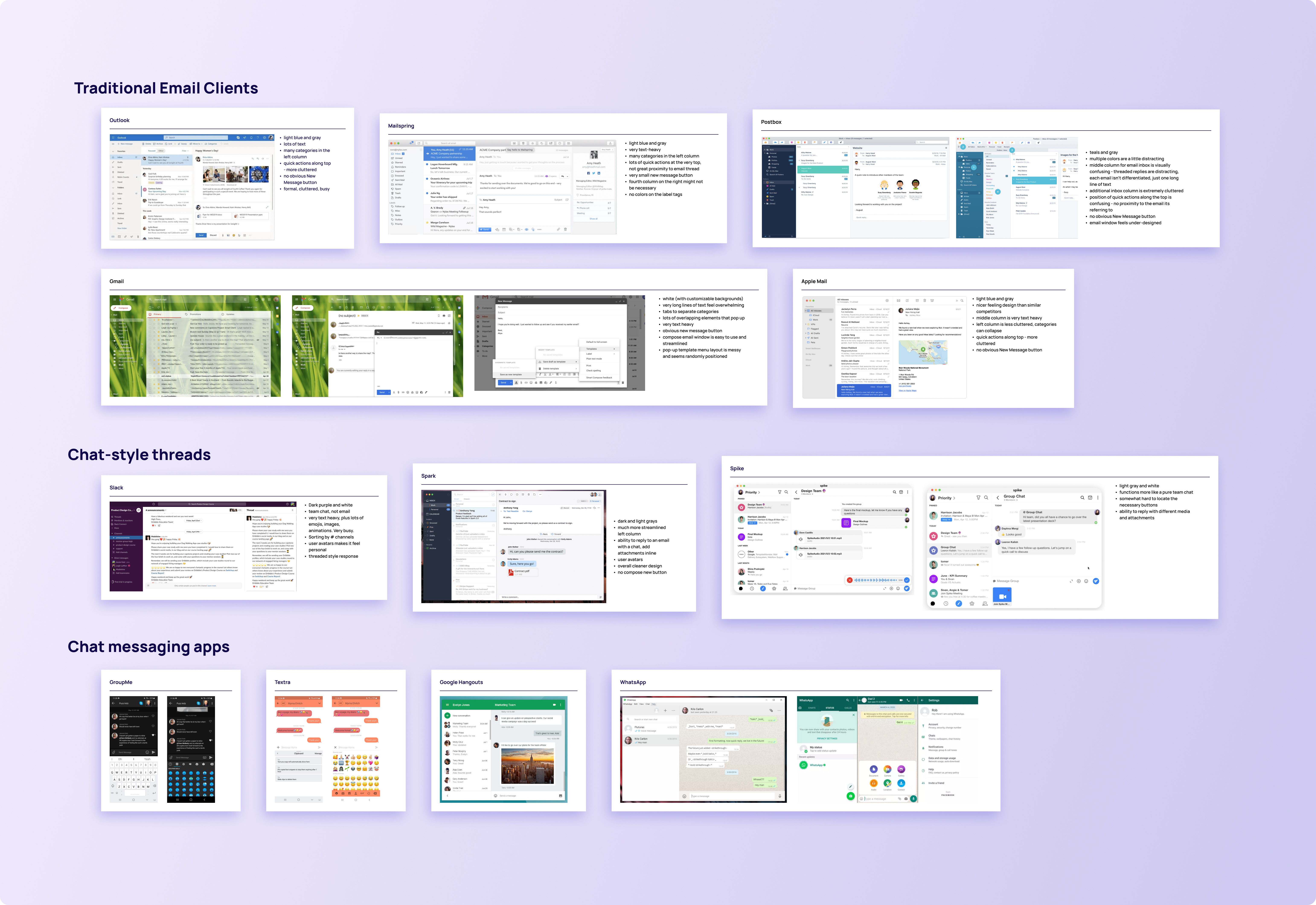Image resolution: width=1316 pixels, height=905 pixels.
Task: Select Location icon in WhatsApp attachment picker
Action: pos(887,784)
